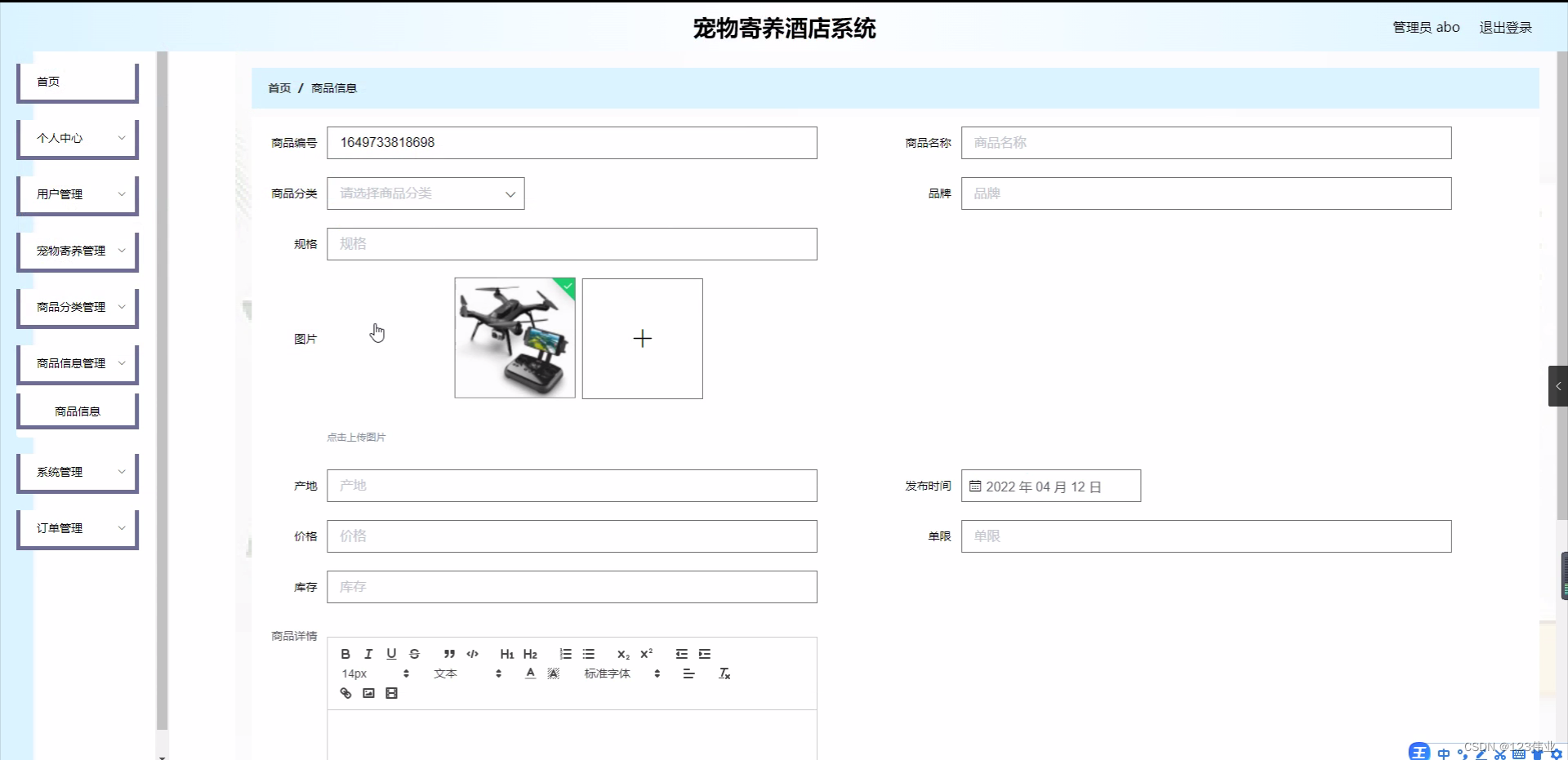1568x760 pixels.
Task: Apply subscript formatting
Action: pyautogui.click(x=623, y=654)
